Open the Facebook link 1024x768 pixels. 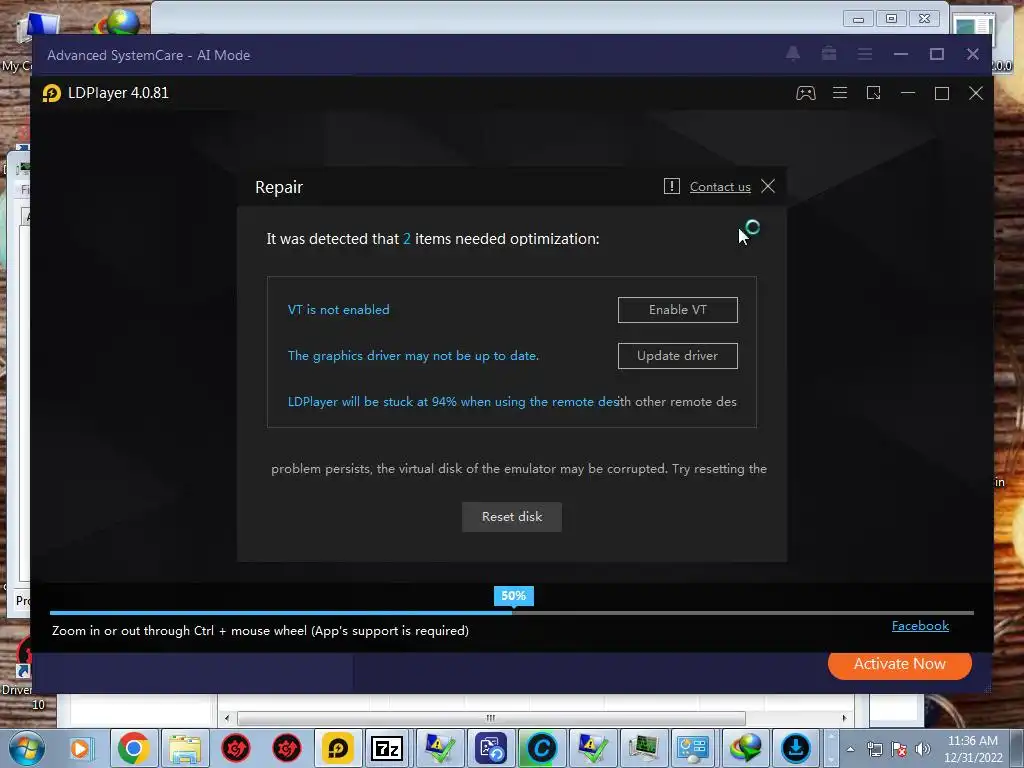click(920, 626)
